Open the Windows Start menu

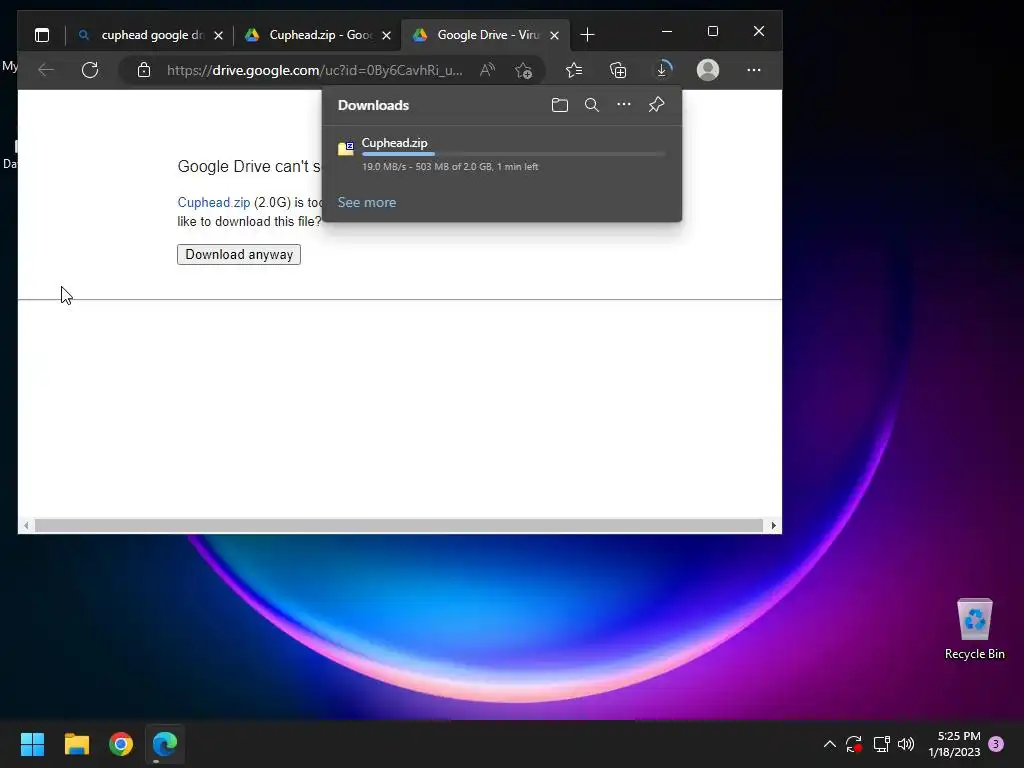coord(32,744)
